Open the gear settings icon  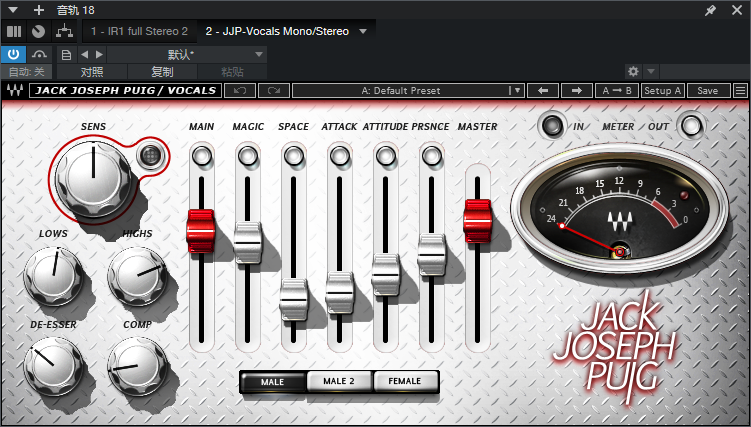click(x=634, y=72)
